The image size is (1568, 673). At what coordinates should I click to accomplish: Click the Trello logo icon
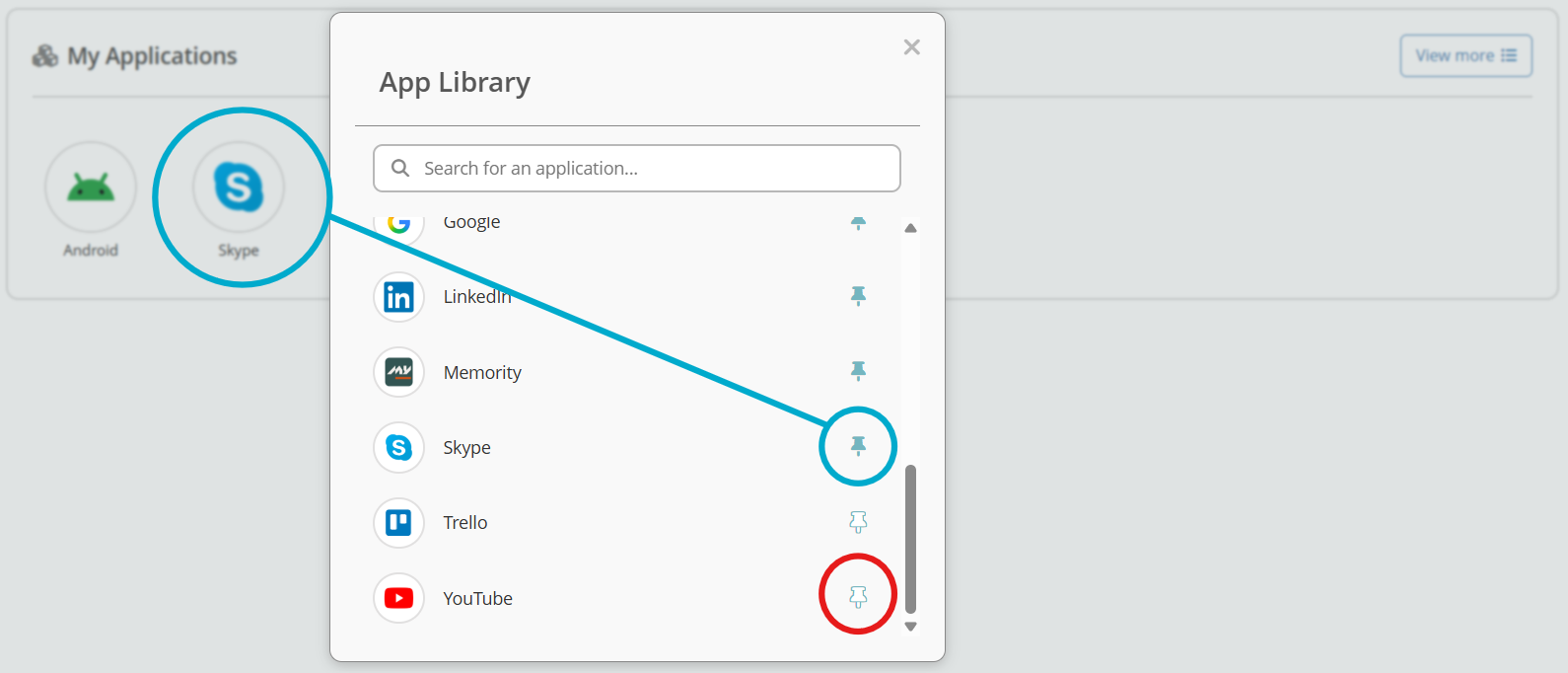click(x=398, y=522)
